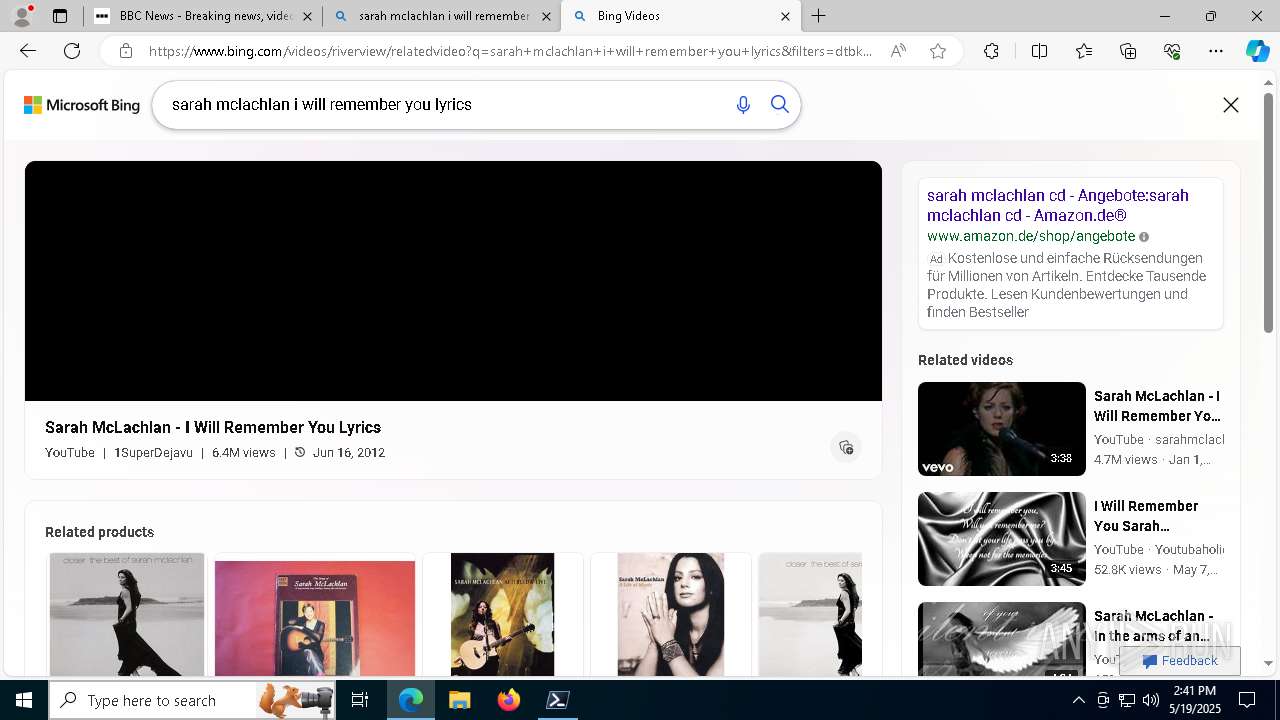The height and width of the screenshot is (720, 1280).
Task: Open Afterglow Live album product
Action: 502,614
